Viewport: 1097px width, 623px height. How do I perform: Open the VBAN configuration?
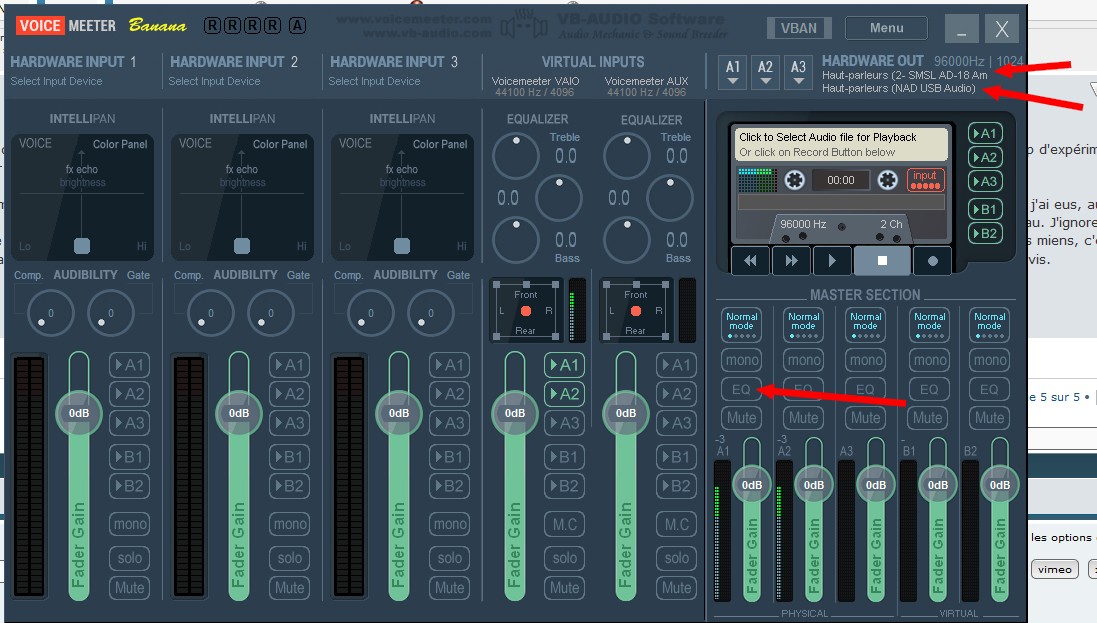[799, 28]
